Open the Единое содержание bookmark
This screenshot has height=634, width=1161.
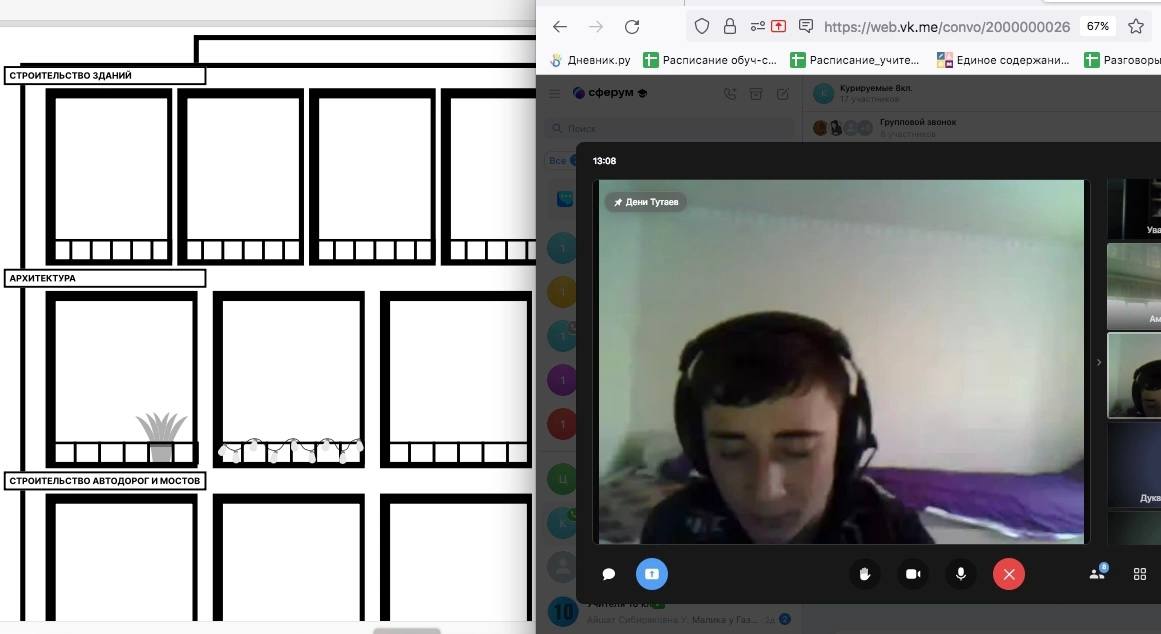tap(1003, 60)
